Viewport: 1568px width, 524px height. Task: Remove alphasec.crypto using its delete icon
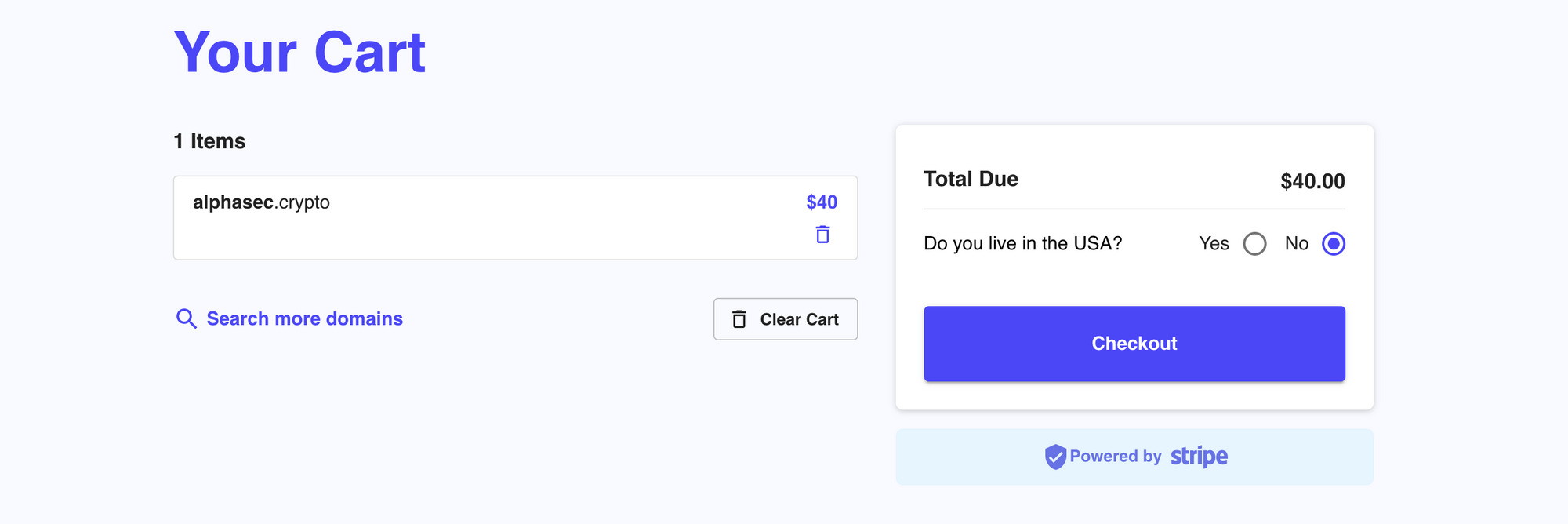pyautogui.click(x=822, y=234)
